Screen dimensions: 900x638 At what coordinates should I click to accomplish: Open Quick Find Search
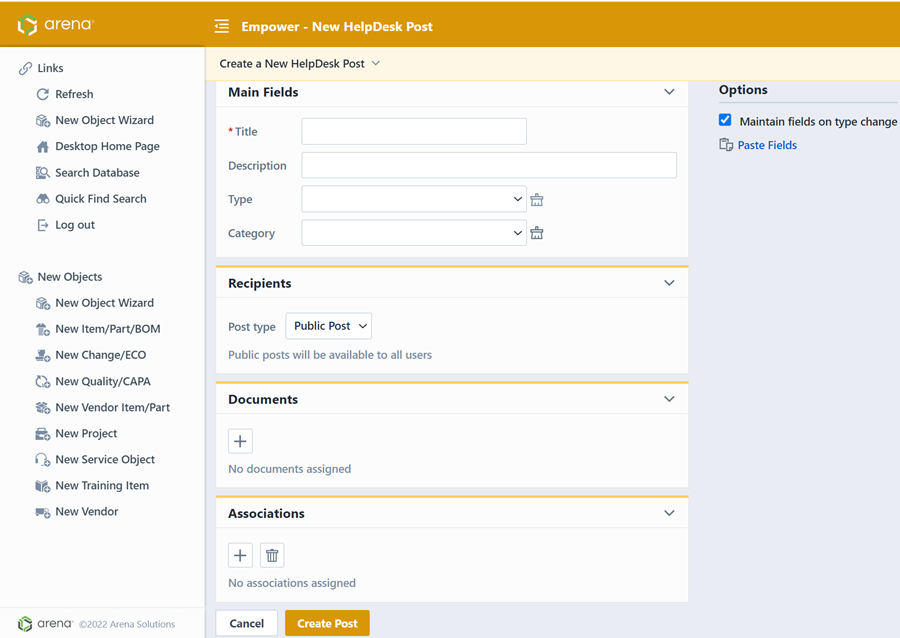100,199
